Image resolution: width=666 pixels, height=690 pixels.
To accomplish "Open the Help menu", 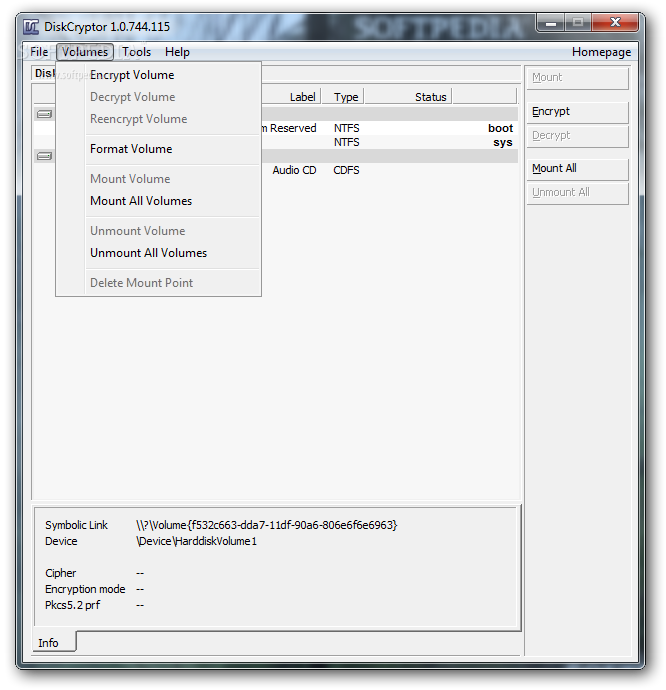I will click(x=177, y=52).
